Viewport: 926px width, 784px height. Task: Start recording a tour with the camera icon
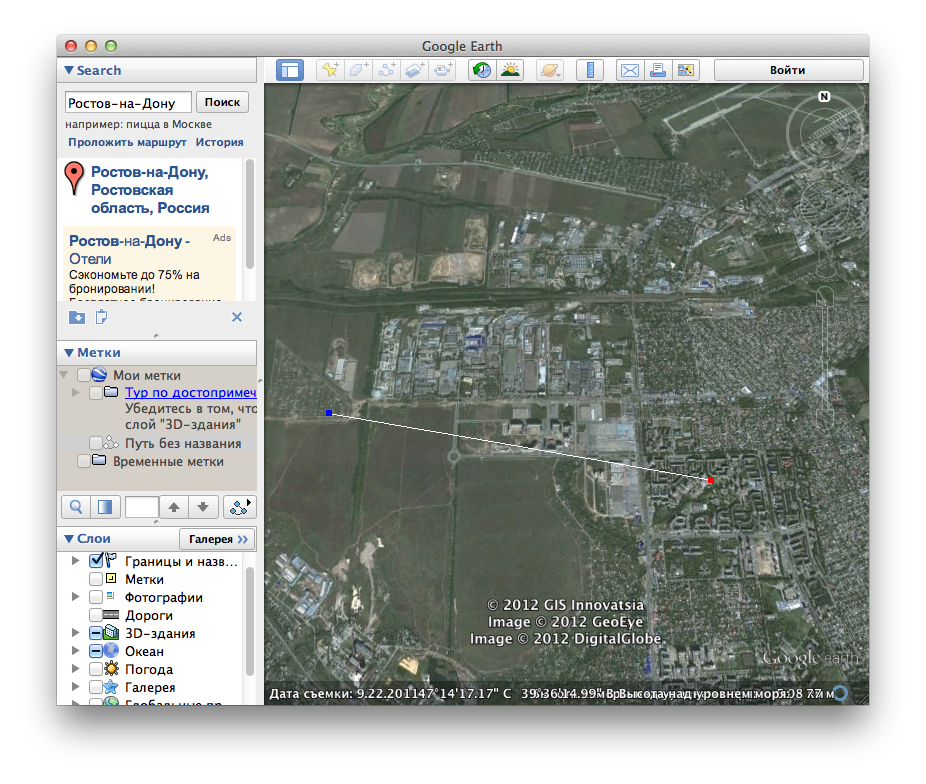[443, 70]
